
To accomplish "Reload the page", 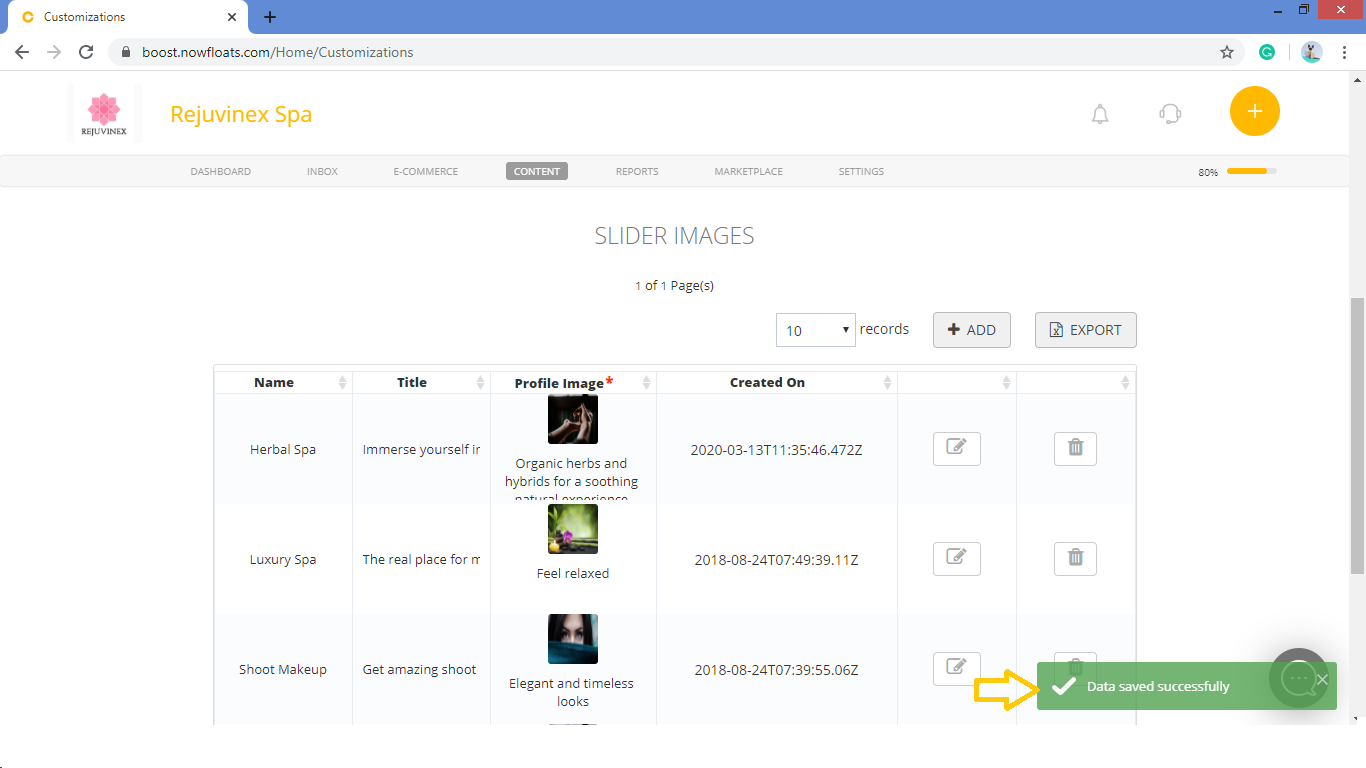I will coord(86,52).
